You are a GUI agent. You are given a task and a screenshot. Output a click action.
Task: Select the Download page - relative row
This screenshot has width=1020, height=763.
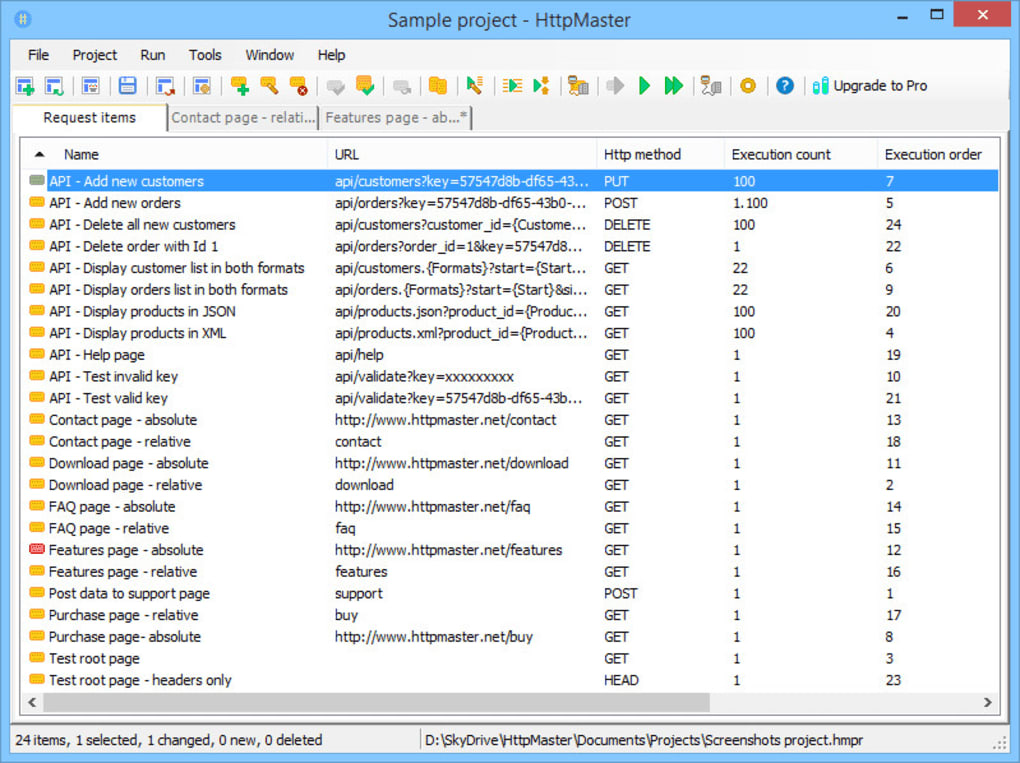[x=511, y=485]
